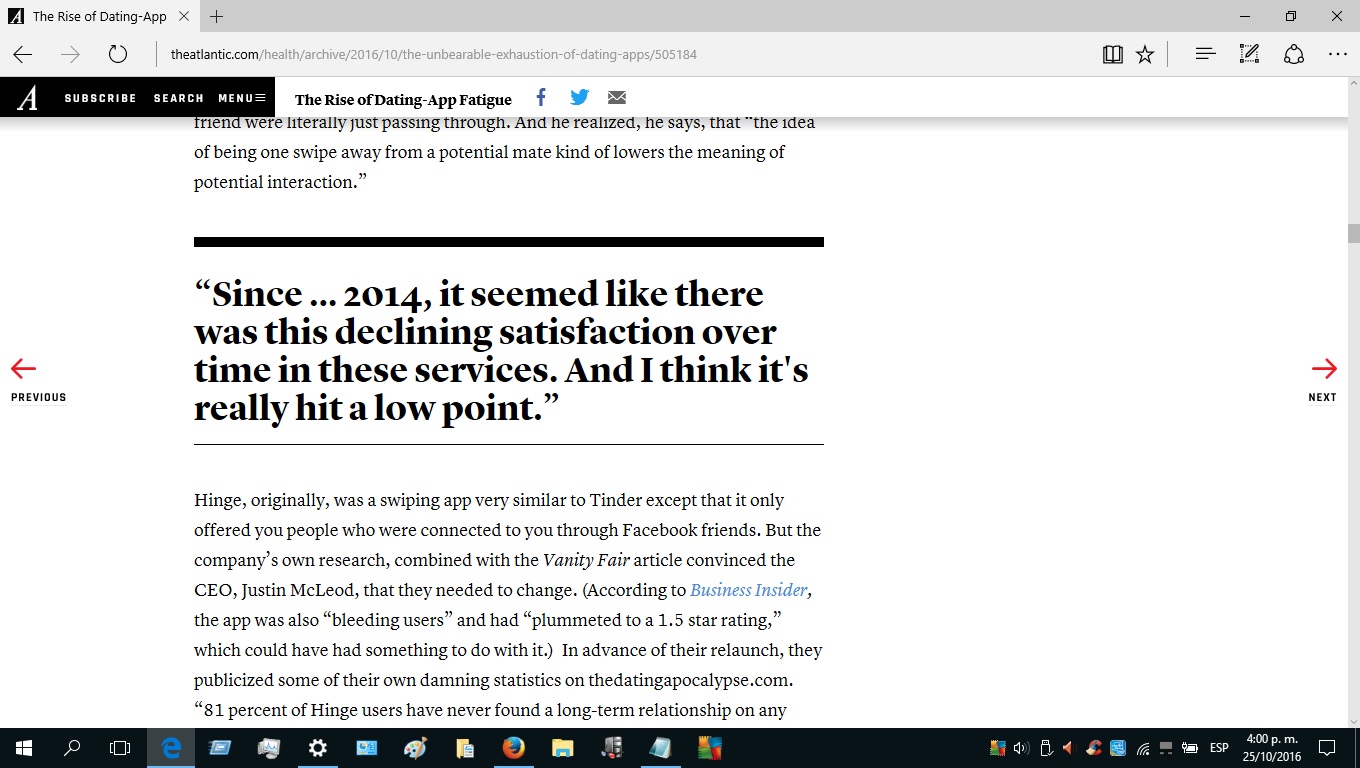Image resolution: width=1360 pixels, height=768 pixels.
Task: Click The Atlantic 'A' logo
Action: 28,98
